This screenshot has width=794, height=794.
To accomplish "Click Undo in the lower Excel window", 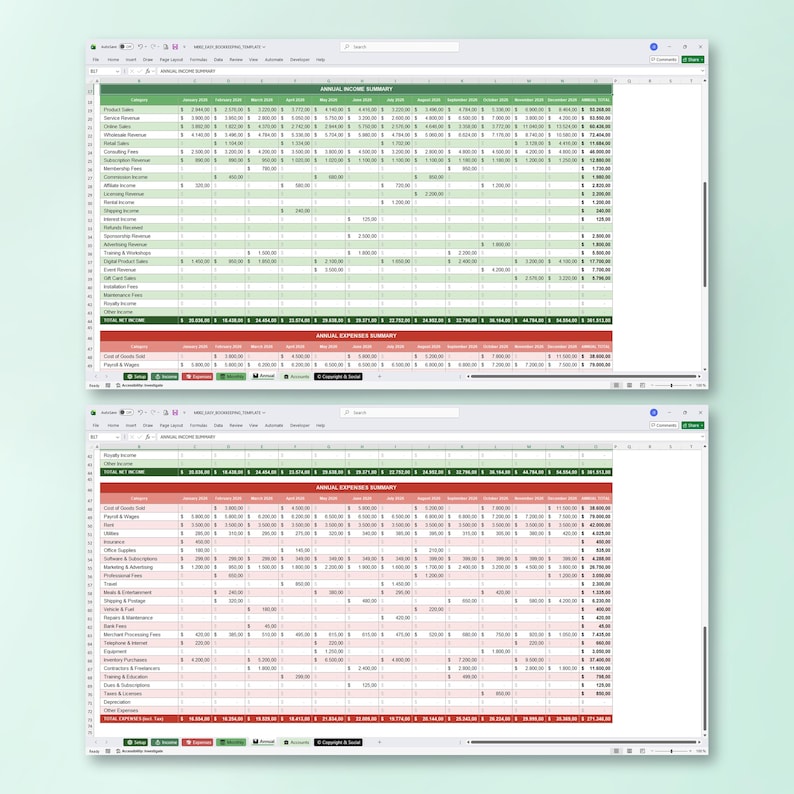I will tap(140, 413).
